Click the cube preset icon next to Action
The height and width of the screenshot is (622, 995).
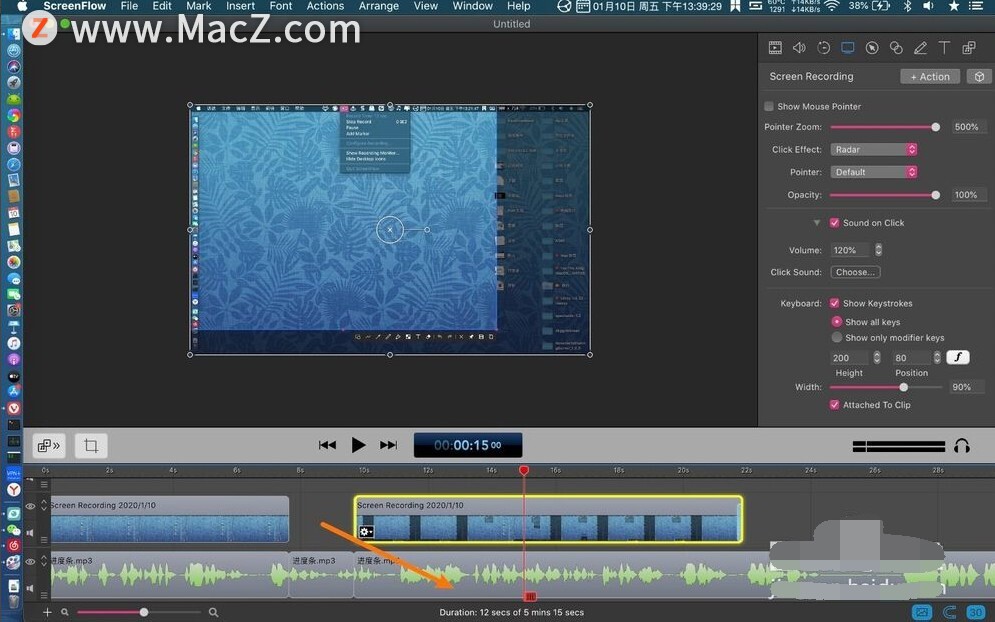(x=979, y=77)
